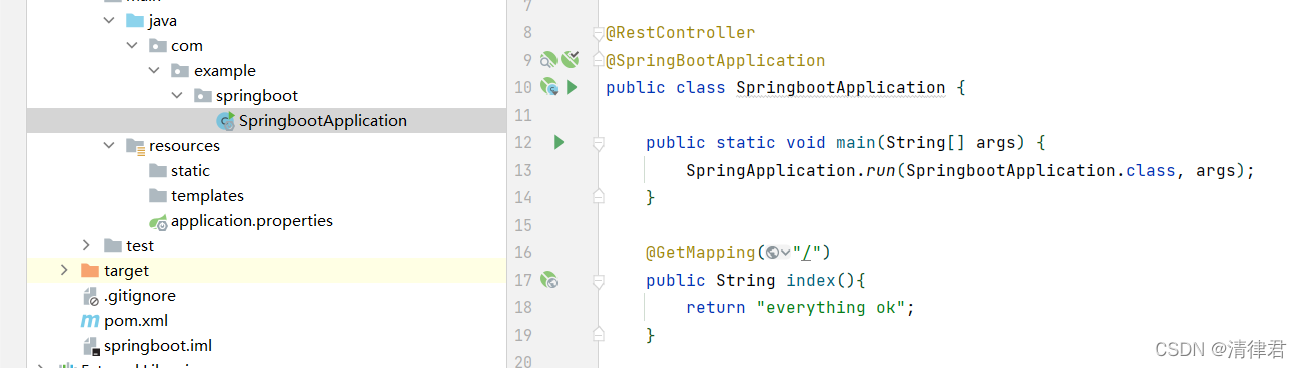The image size is (1302, 368).
Task: Click the green Spring gutter icon on @SpringBootApplication line
Action: [x=571, y=60]
